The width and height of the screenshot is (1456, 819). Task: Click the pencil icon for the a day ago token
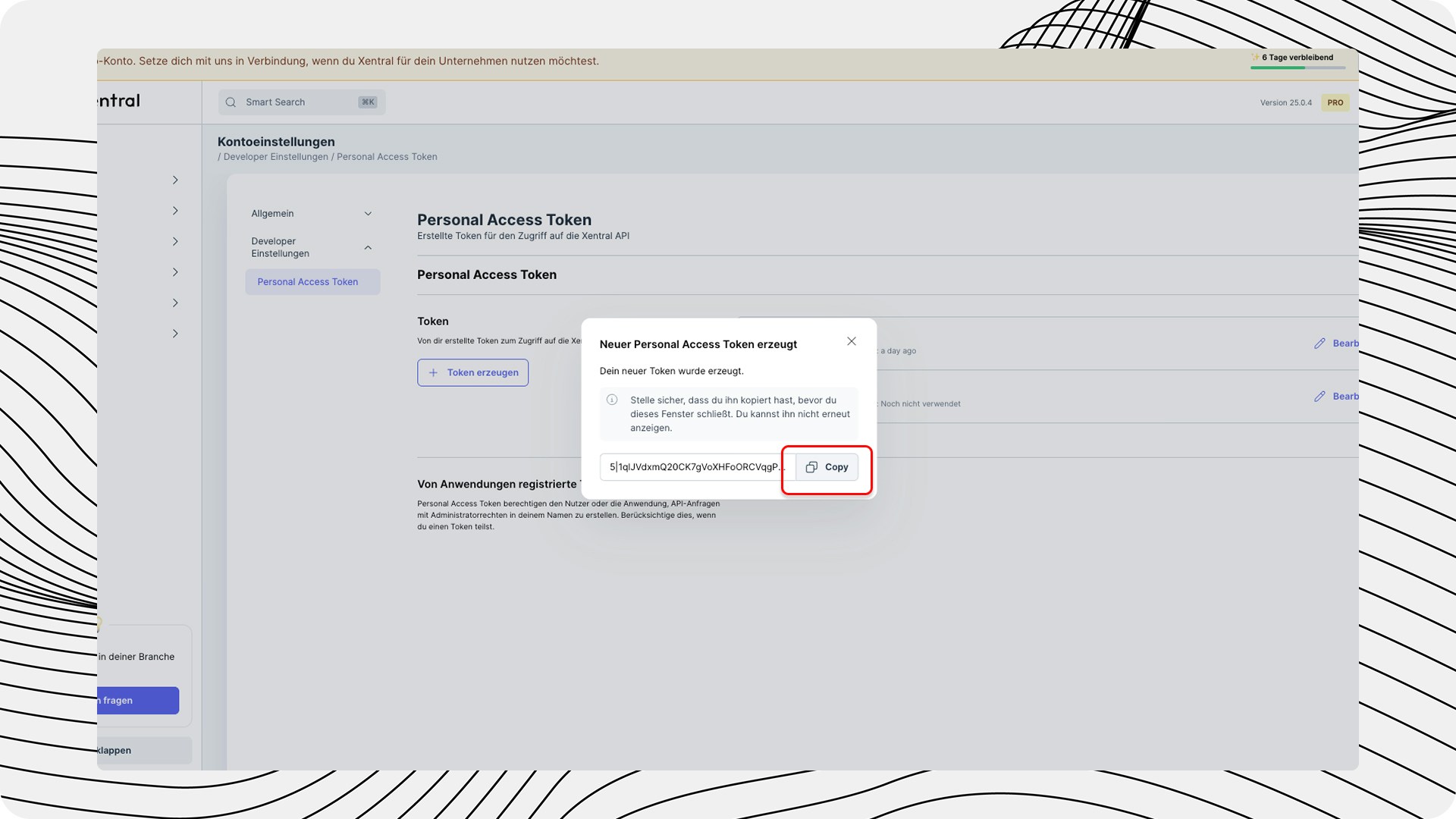(1319, 344)
